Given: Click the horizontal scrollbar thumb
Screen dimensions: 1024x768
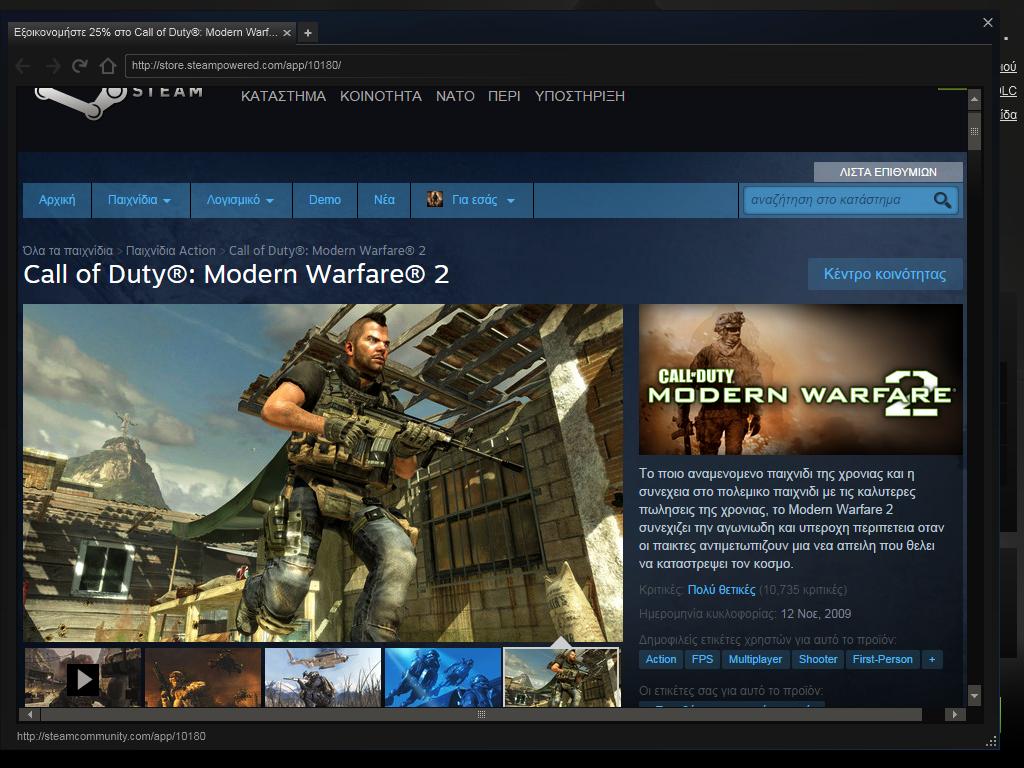Looking at the screenshot, I should pos(481,714).
